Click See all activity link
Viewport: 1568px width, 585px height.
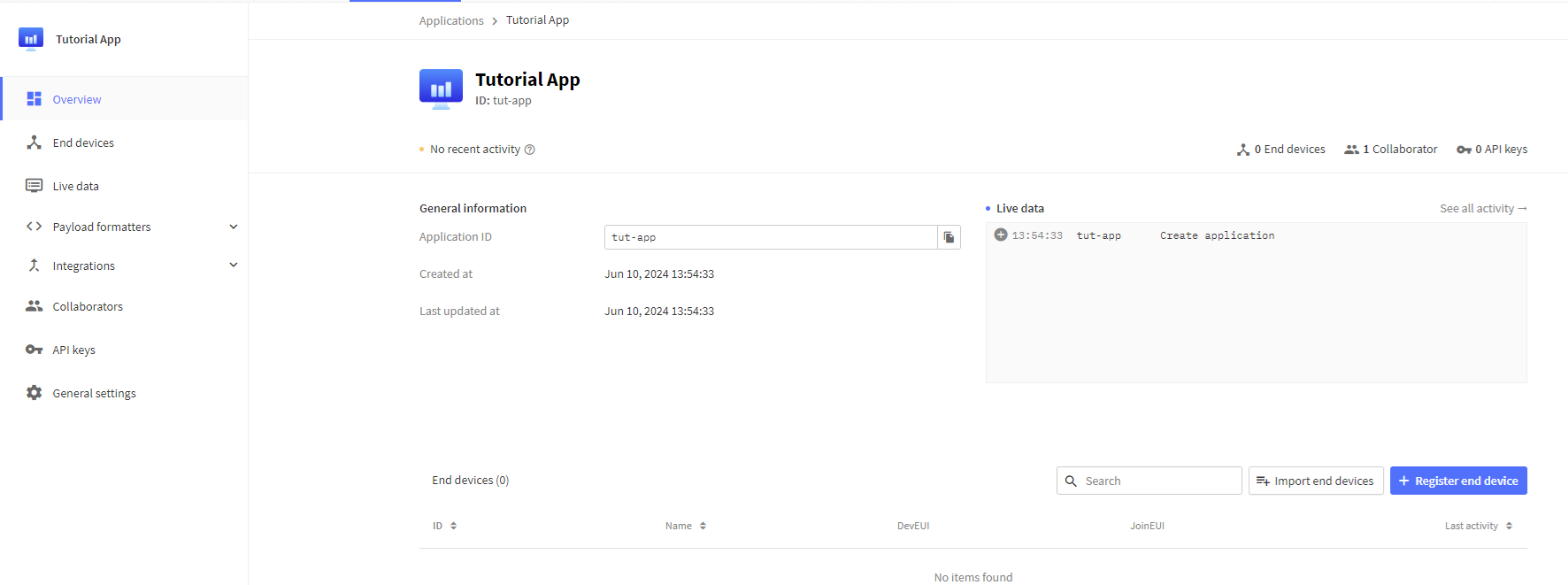[x=1483, y=208]
